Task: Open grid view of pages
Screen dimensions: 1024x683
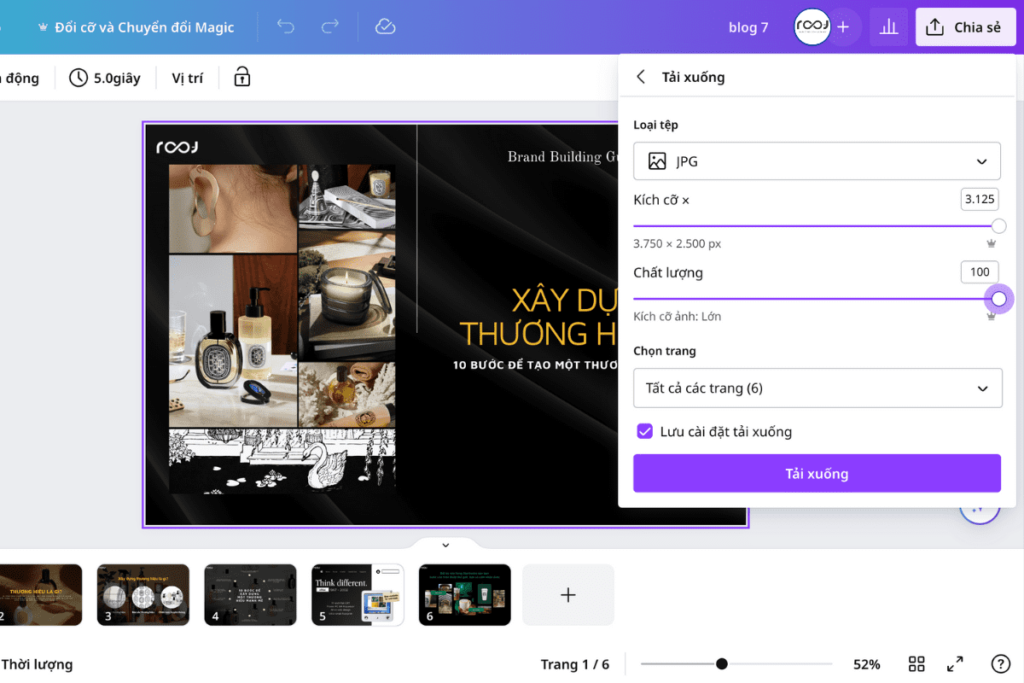Action: tap(916, 664)
